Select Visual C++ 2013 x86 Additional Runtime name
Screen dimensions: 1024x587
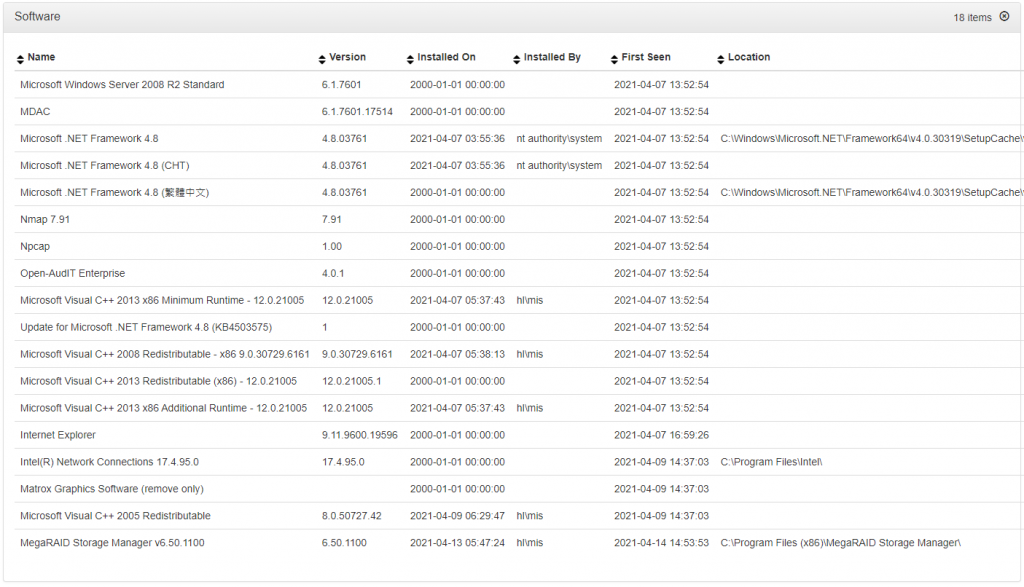[163, 408]
